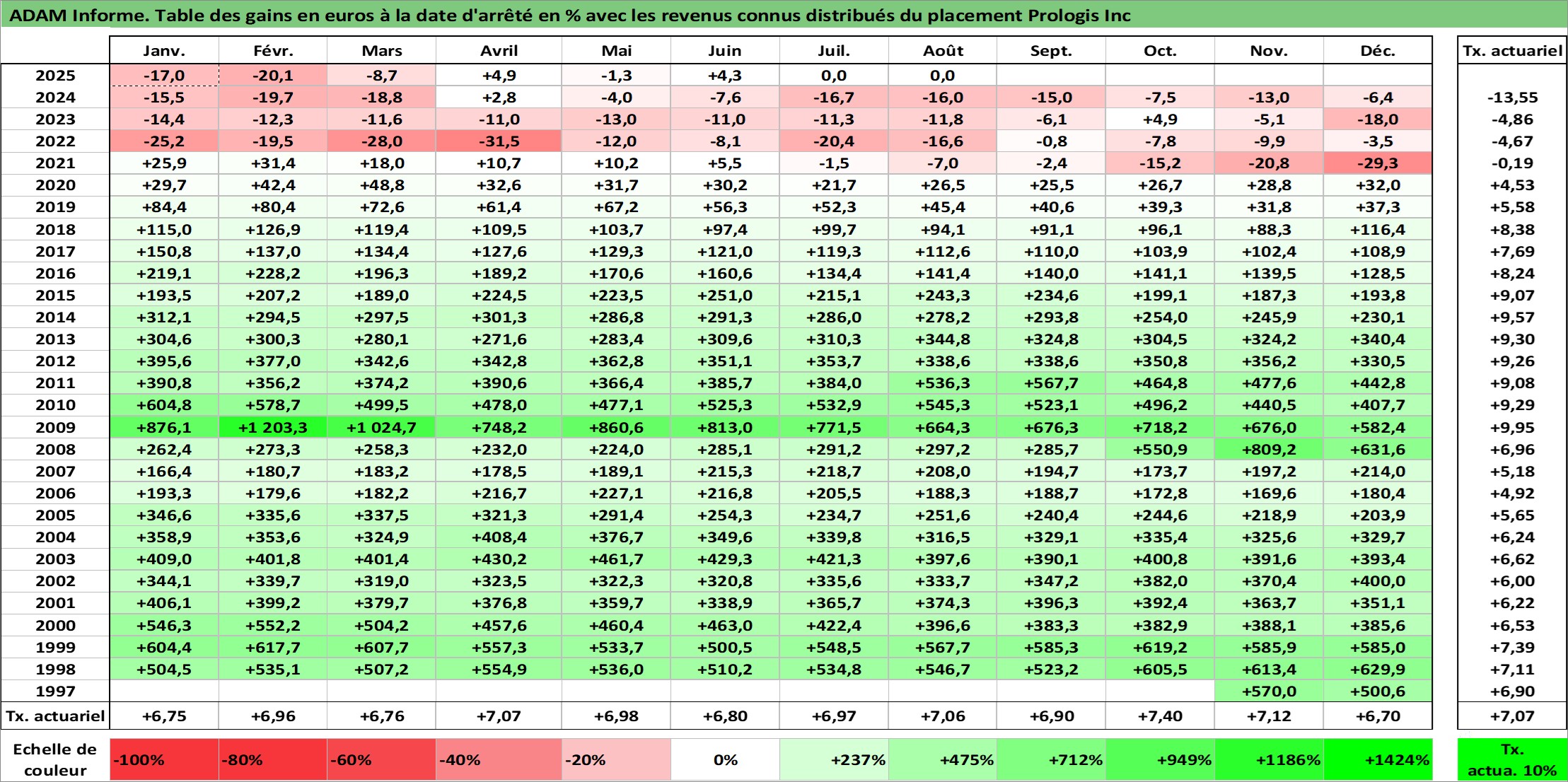
Task: Click the ADAM Informe title banner
Action: tap(784, 15)
